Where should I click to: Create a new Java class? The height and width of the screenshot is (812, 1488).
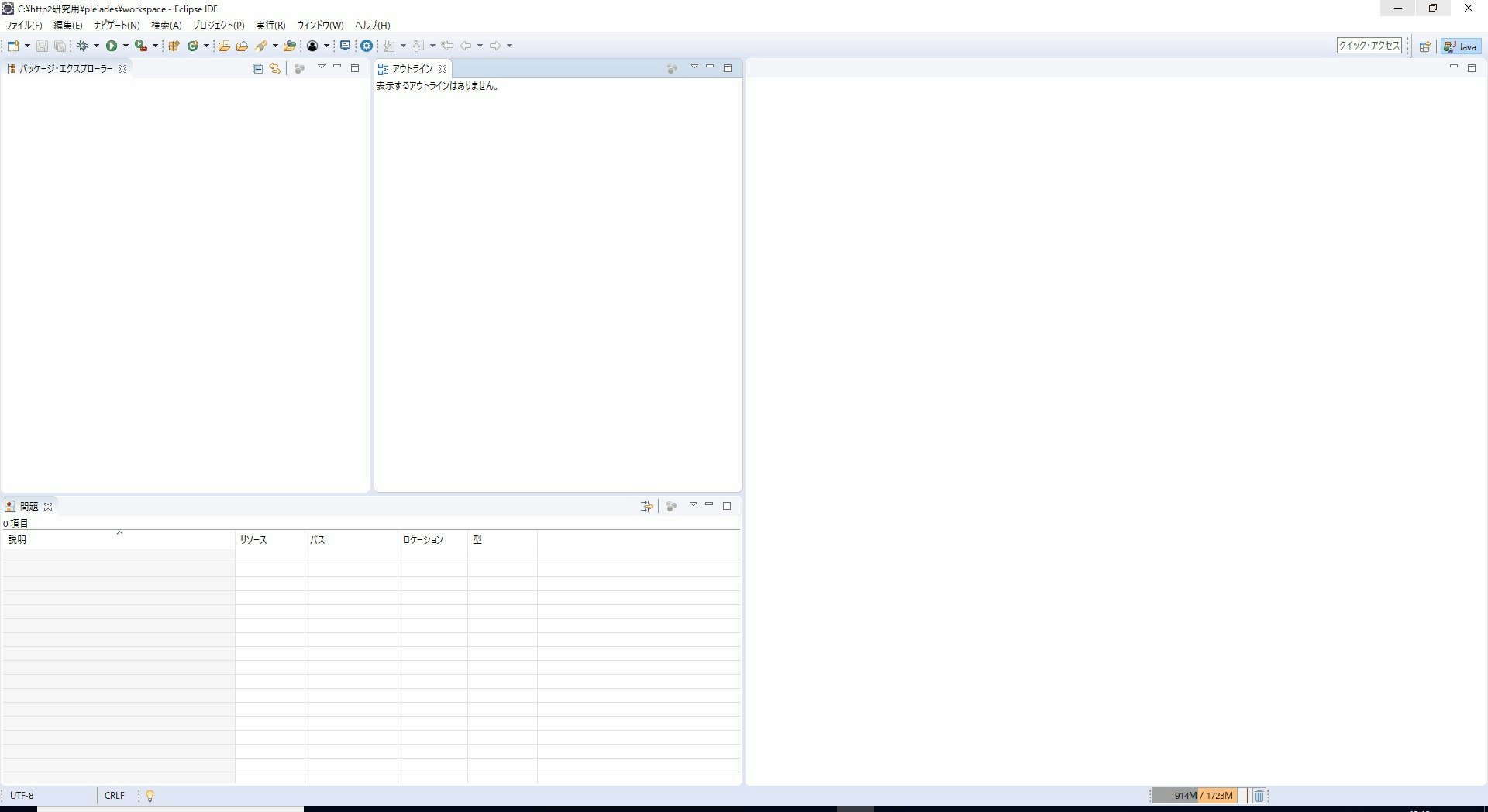pyautogui.click(x=193, y=46)
